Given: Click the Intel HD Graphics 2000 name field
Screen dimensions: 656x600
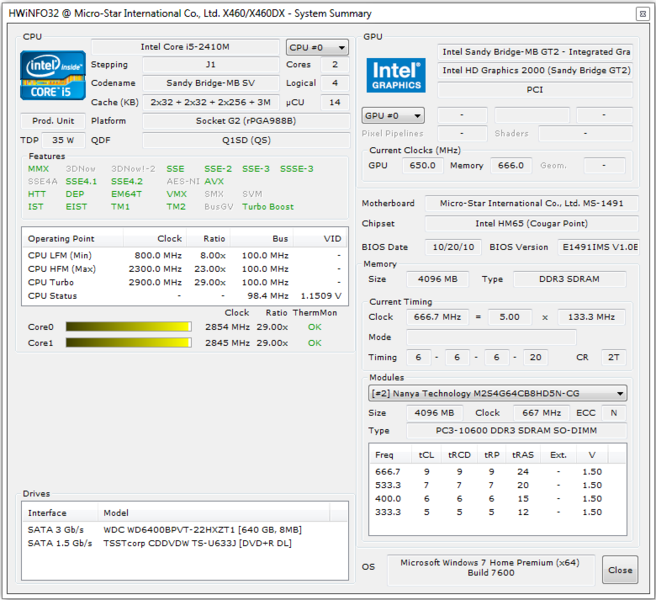Looking at the screenshot, I should pyautogui.click(x=535, y=70).
